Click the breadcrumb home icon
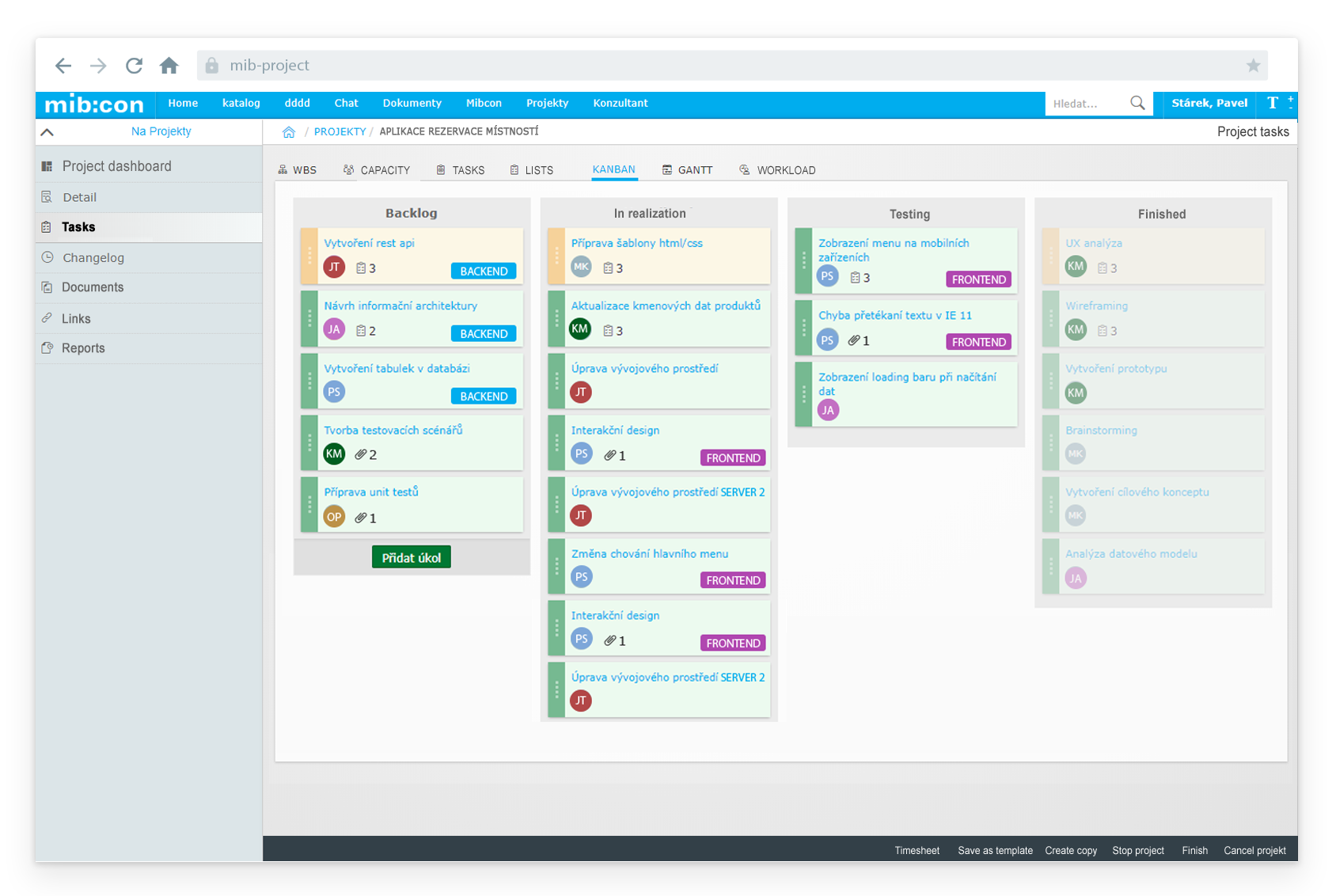This screenshot has height=896, width=1336. (x=289, y=132)
